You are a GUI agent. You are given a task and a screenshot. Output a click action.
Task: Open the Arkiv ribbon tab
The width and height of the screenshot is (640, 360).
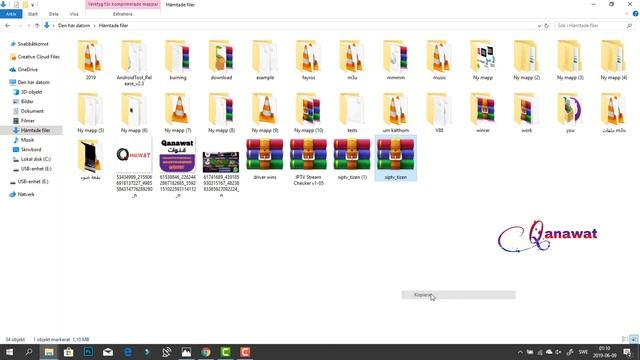11,14
